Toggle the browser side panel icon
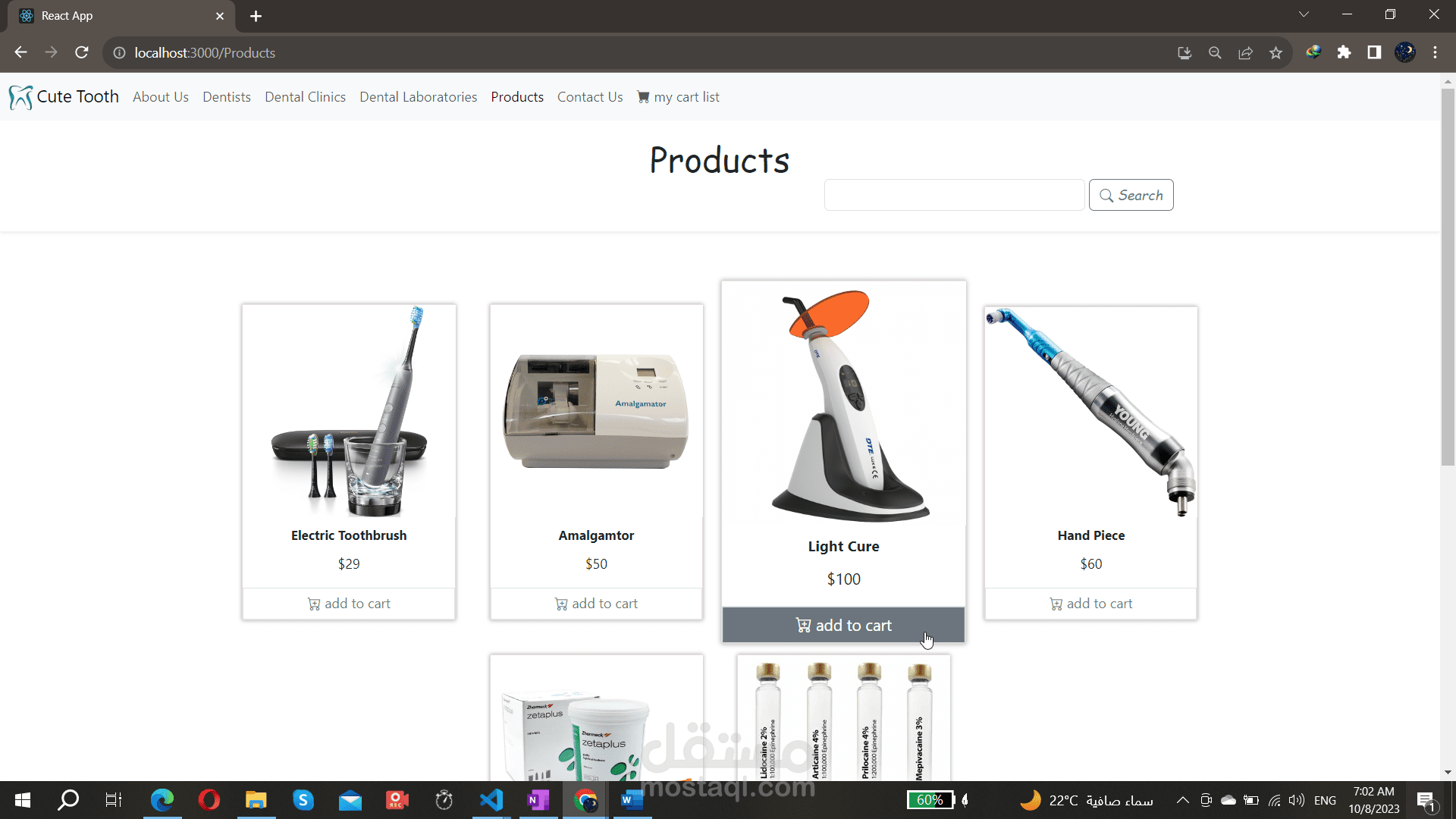1456x819 pixels. 1374,52
